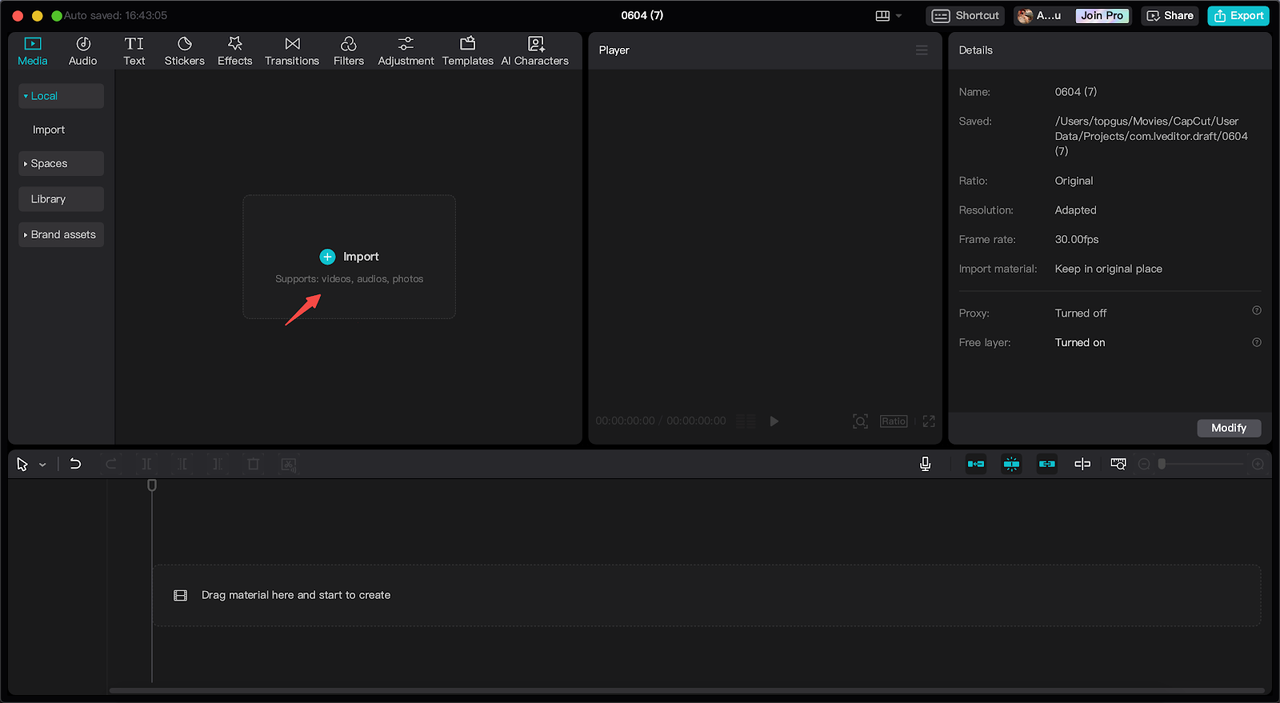Undo the last action

coord(75,464)
